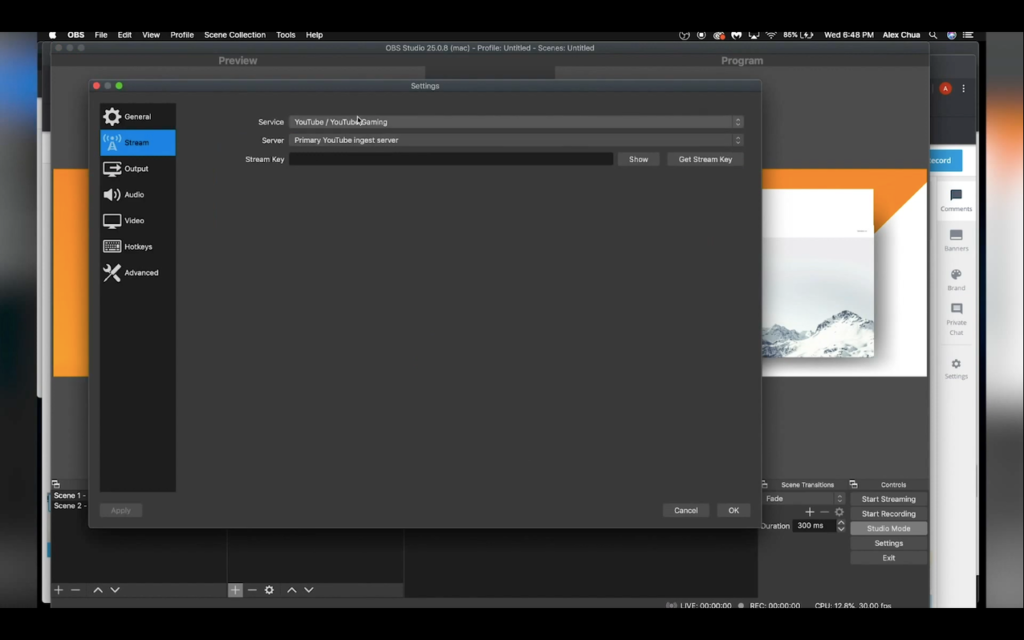
Task: Click the Record button in browser window
Action: (x=944, y=161)
